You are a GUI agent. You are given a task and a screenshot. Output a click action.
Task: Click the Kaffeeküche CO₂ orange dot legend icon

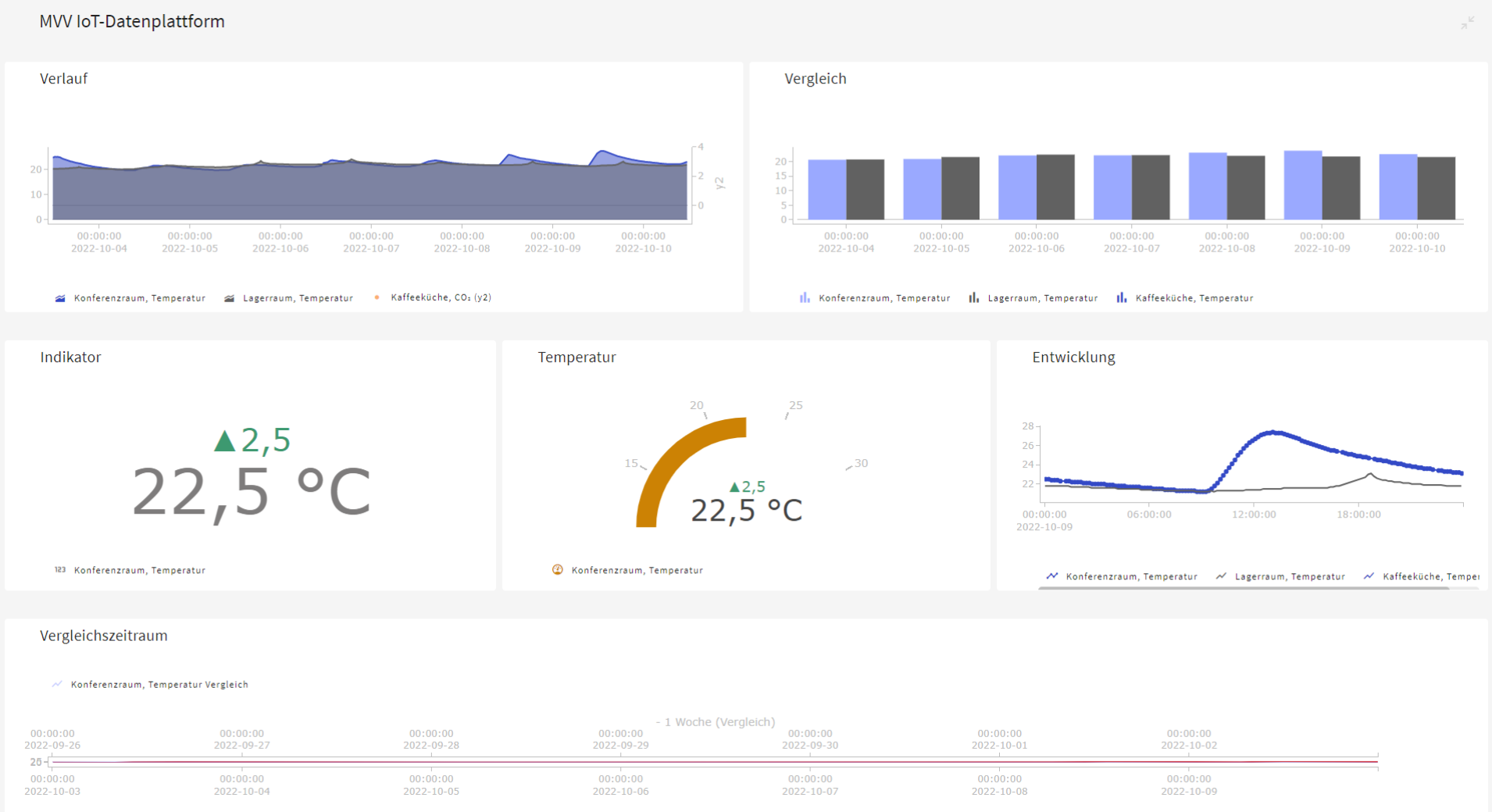tap(377, 297)
